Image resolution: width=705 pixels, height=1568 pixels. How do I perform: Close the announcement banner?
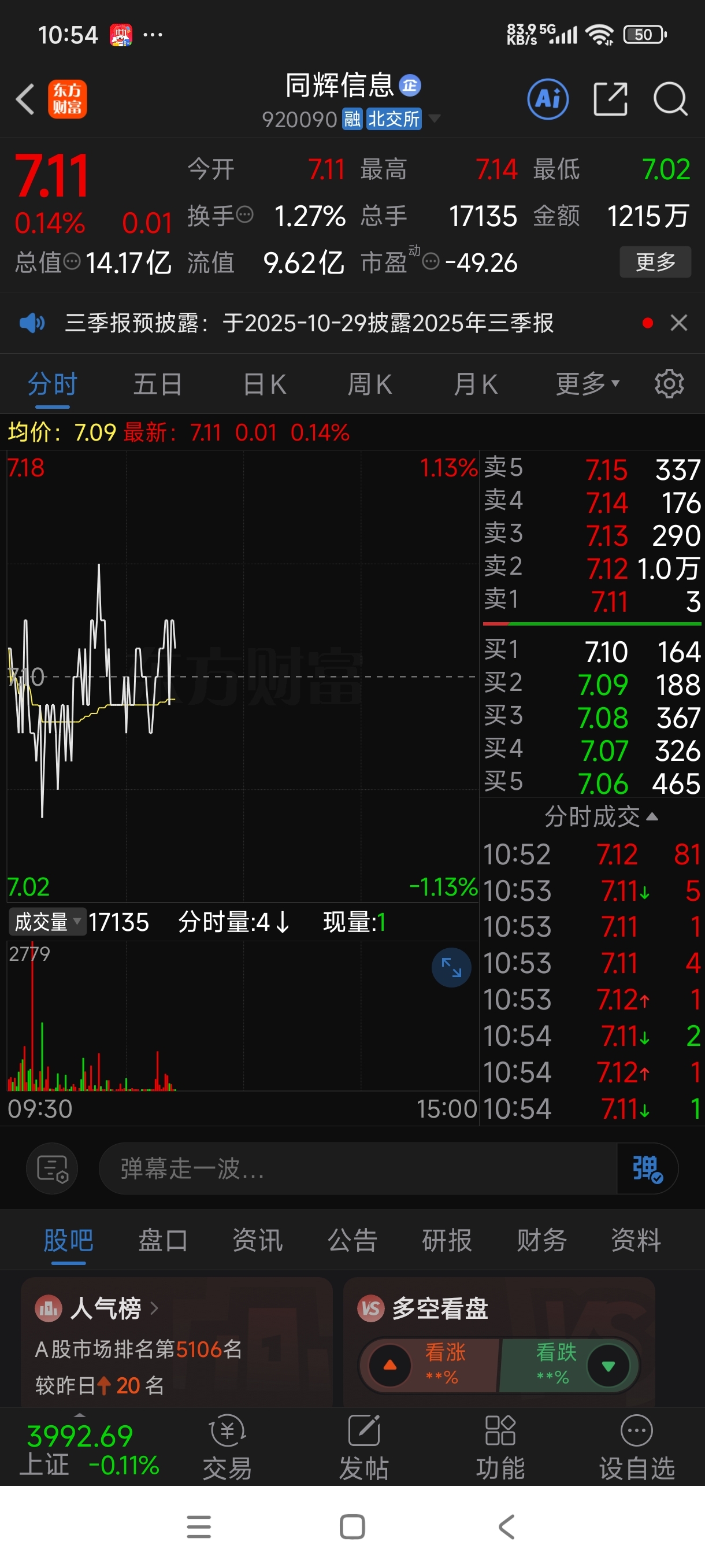678,323
